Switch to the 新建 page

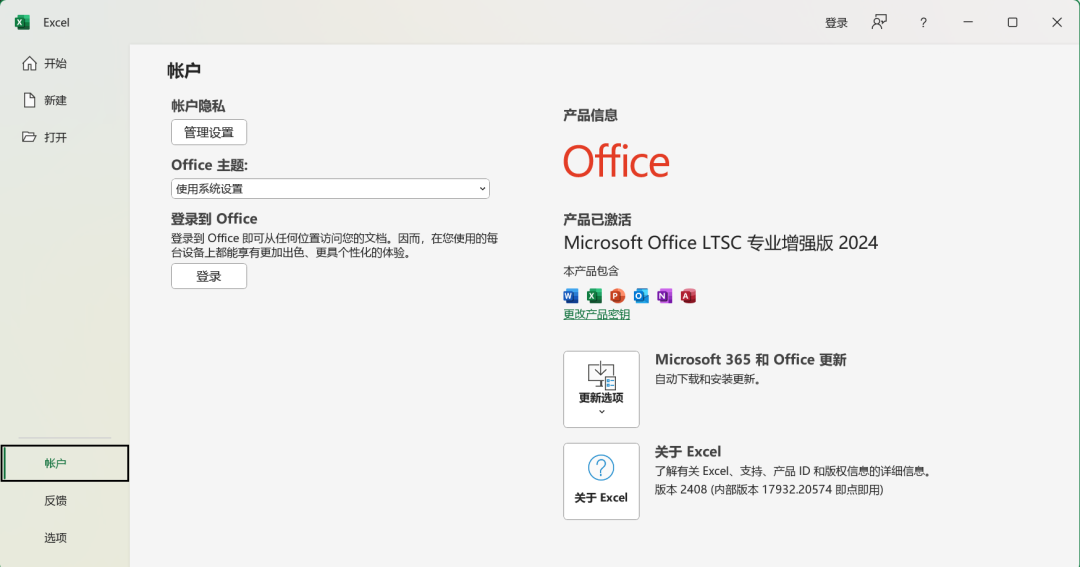tap(65, 101)
